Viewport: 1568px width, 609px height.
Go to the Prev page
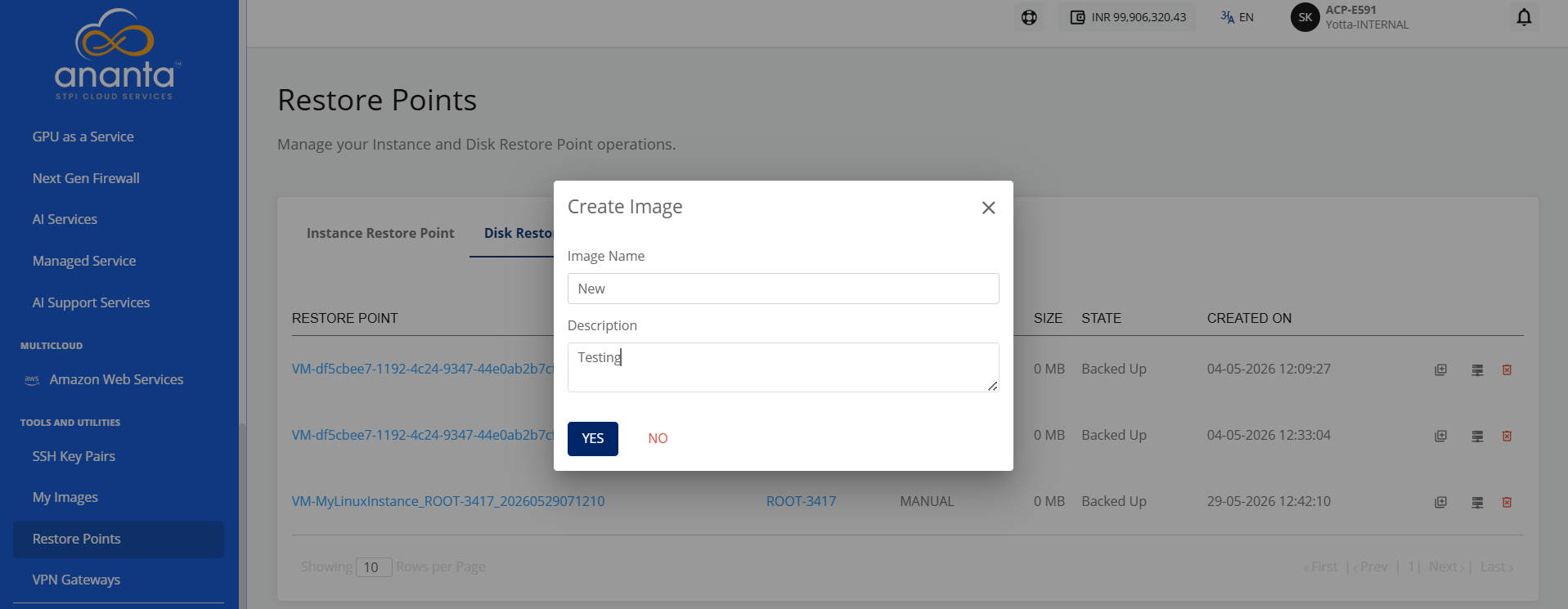tap(1370, 567)
